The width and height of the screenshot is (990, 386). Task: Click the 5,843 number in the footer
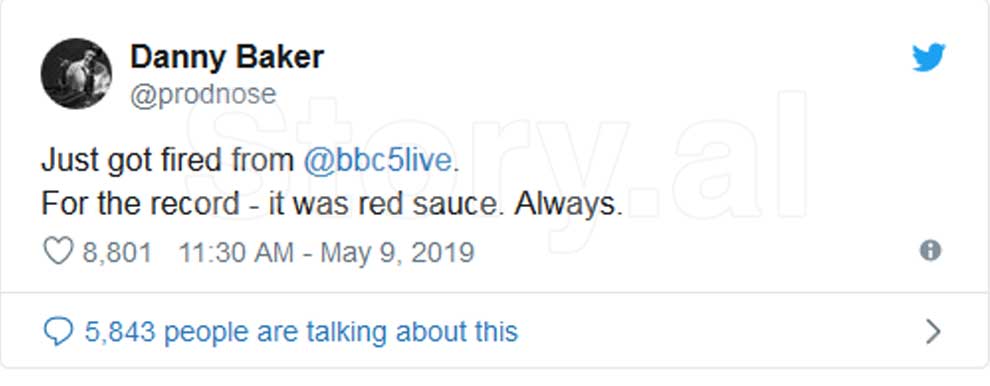(120, 332)
